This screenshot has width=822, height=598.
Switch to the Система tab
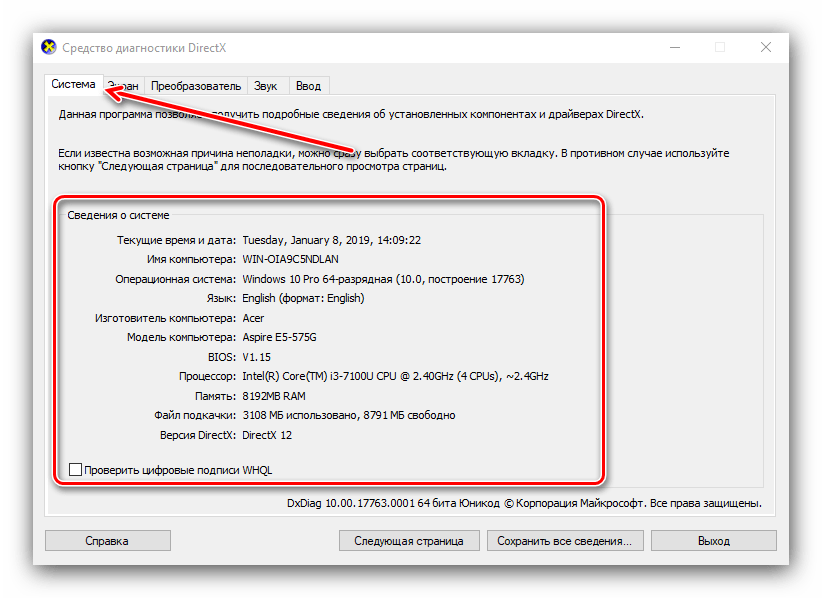pyautogui.click(x=73, y=85)
